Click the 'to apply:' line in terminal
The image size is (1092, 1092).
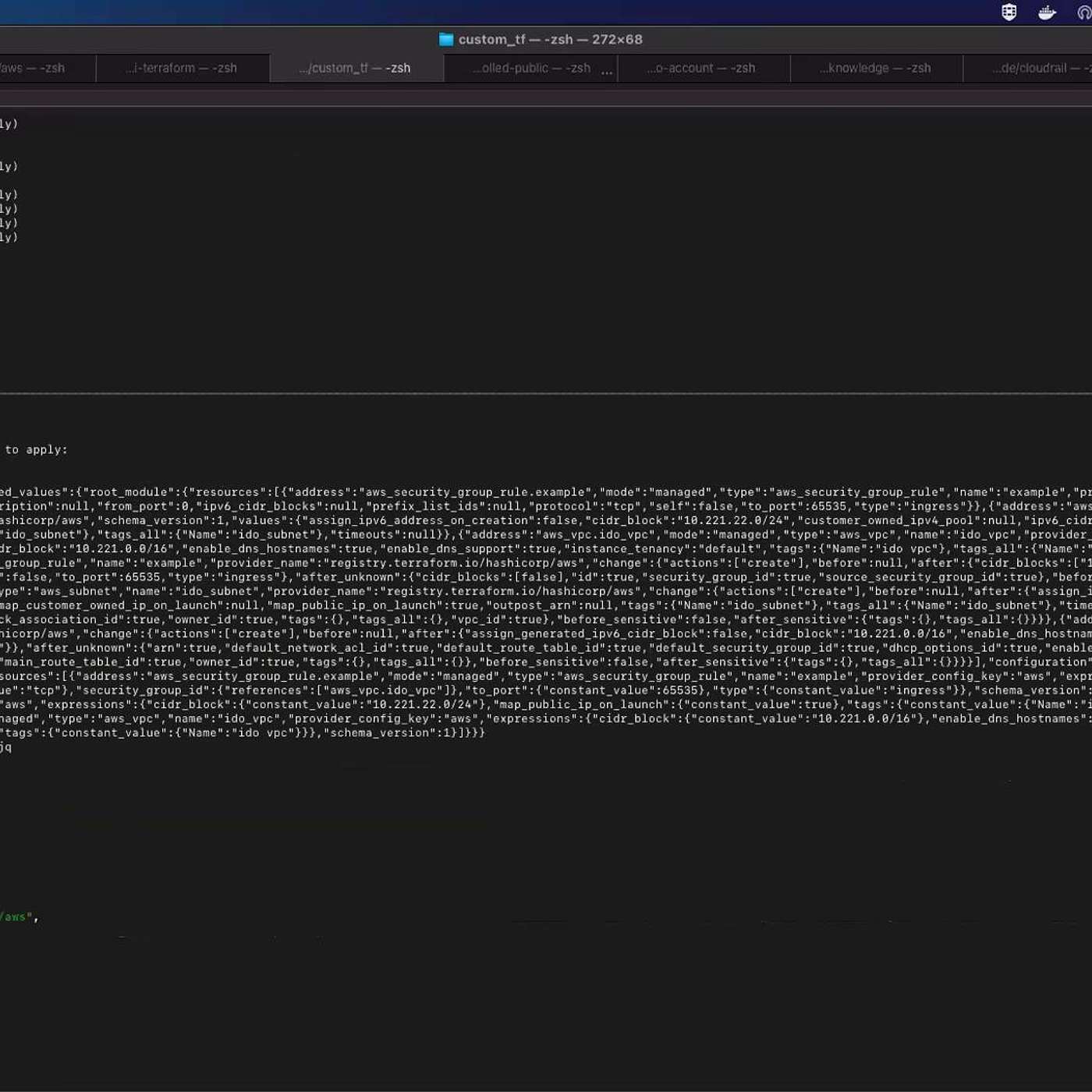[x=36, y=450]
